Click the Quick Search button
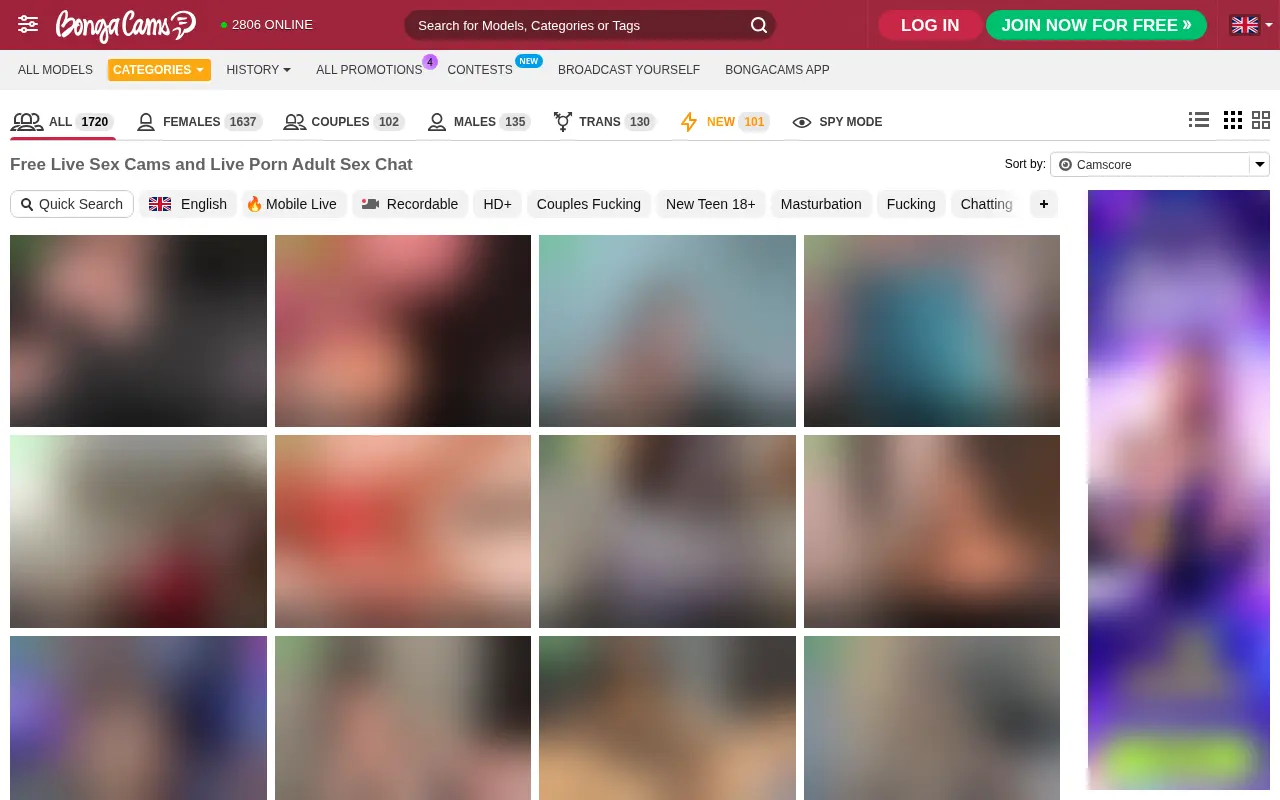 point(72,204)
